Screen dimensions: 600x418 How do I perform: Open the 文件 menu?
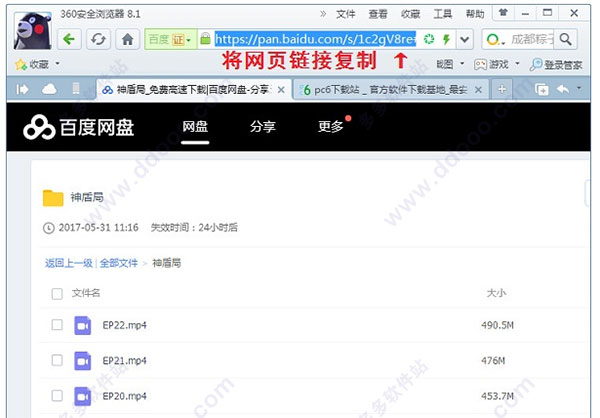click(346, 14)
